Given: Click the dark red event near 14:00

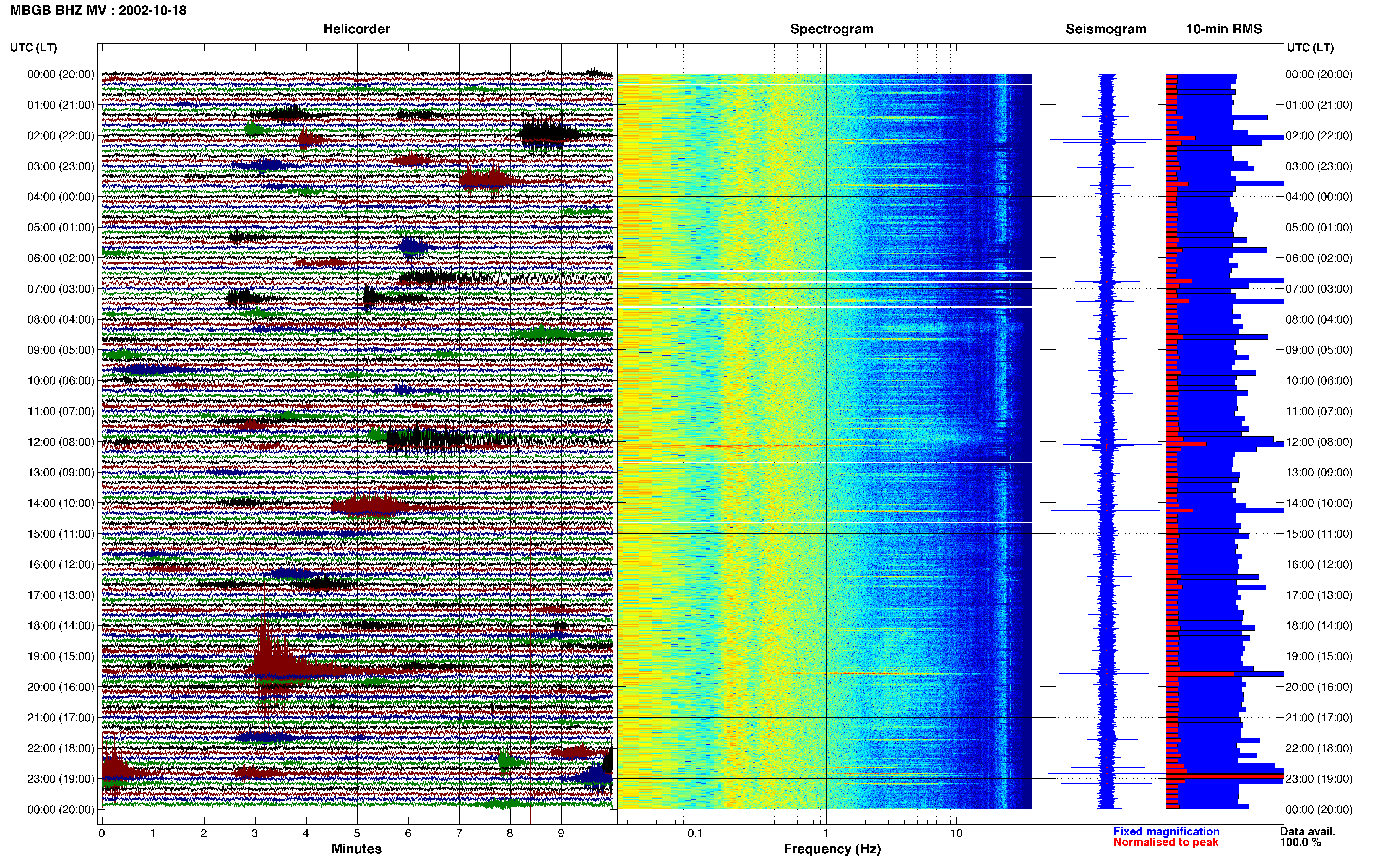Looking at the screenshot, I should tap(370, 506).
